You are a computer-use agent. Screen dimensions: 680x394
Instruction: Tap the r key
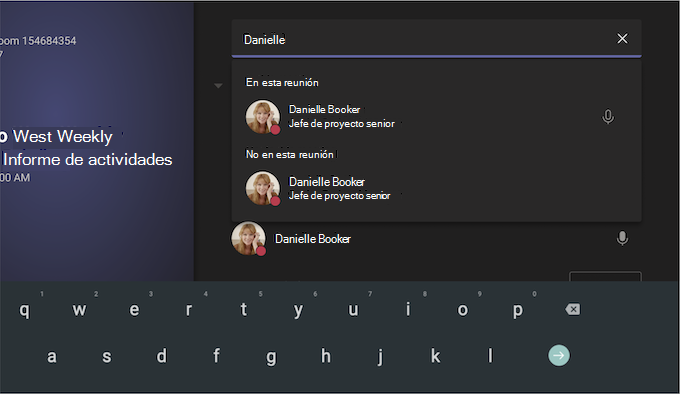189,310
